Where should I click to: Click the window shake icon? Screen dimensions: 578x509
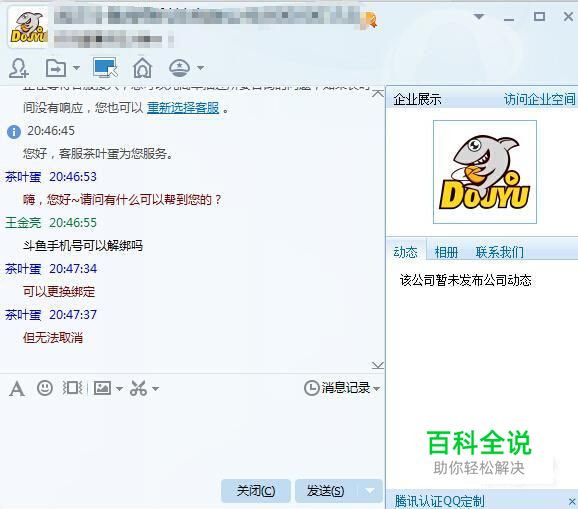click(72, 388)
